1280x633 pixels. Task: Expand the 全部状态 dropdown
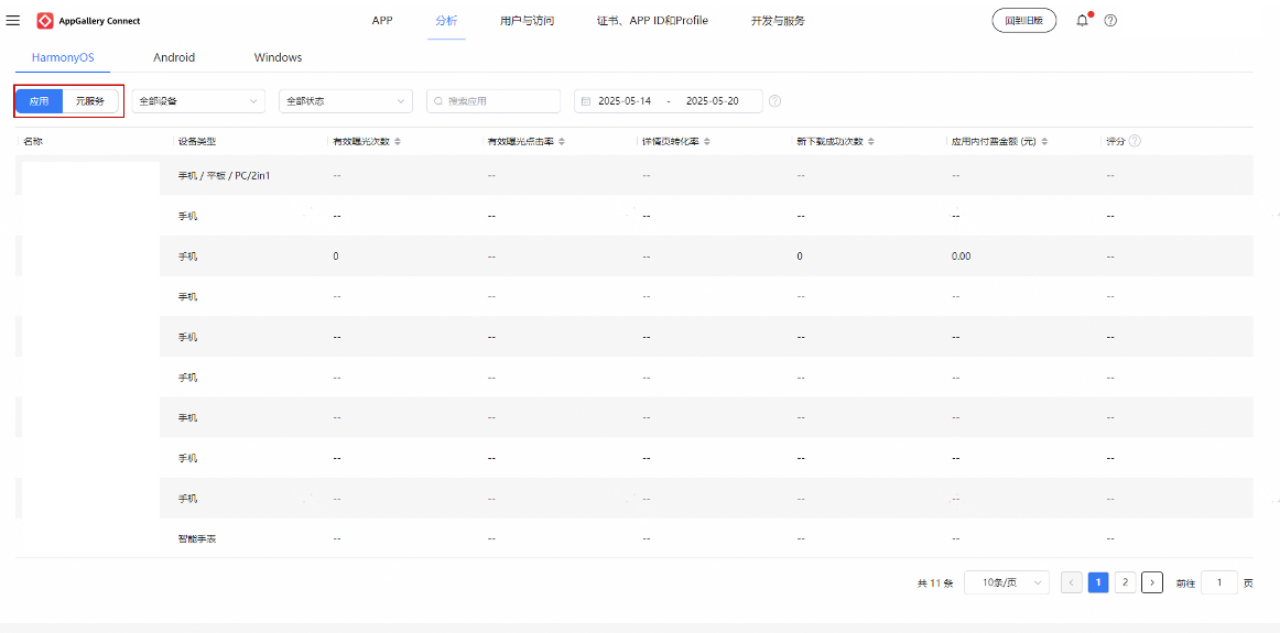pyautogui.click(x=345, y=101)
